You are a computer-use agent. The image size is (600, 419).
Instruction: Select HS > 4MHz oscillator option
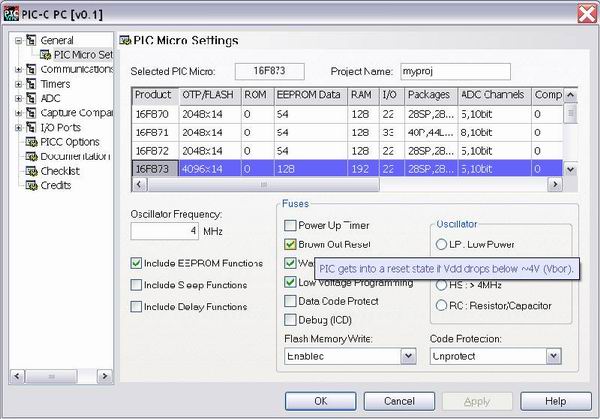(441, 285)
